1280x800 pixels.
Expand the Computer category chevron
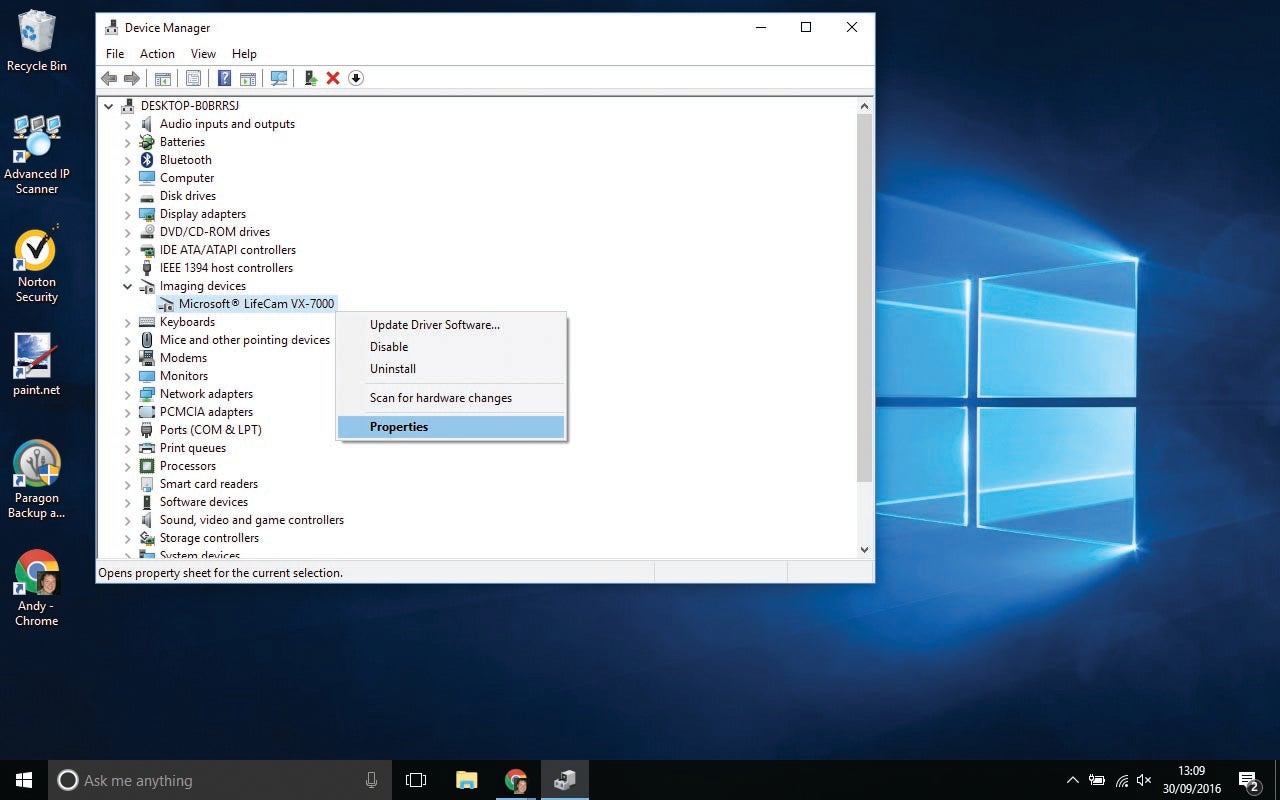(128, 178)
